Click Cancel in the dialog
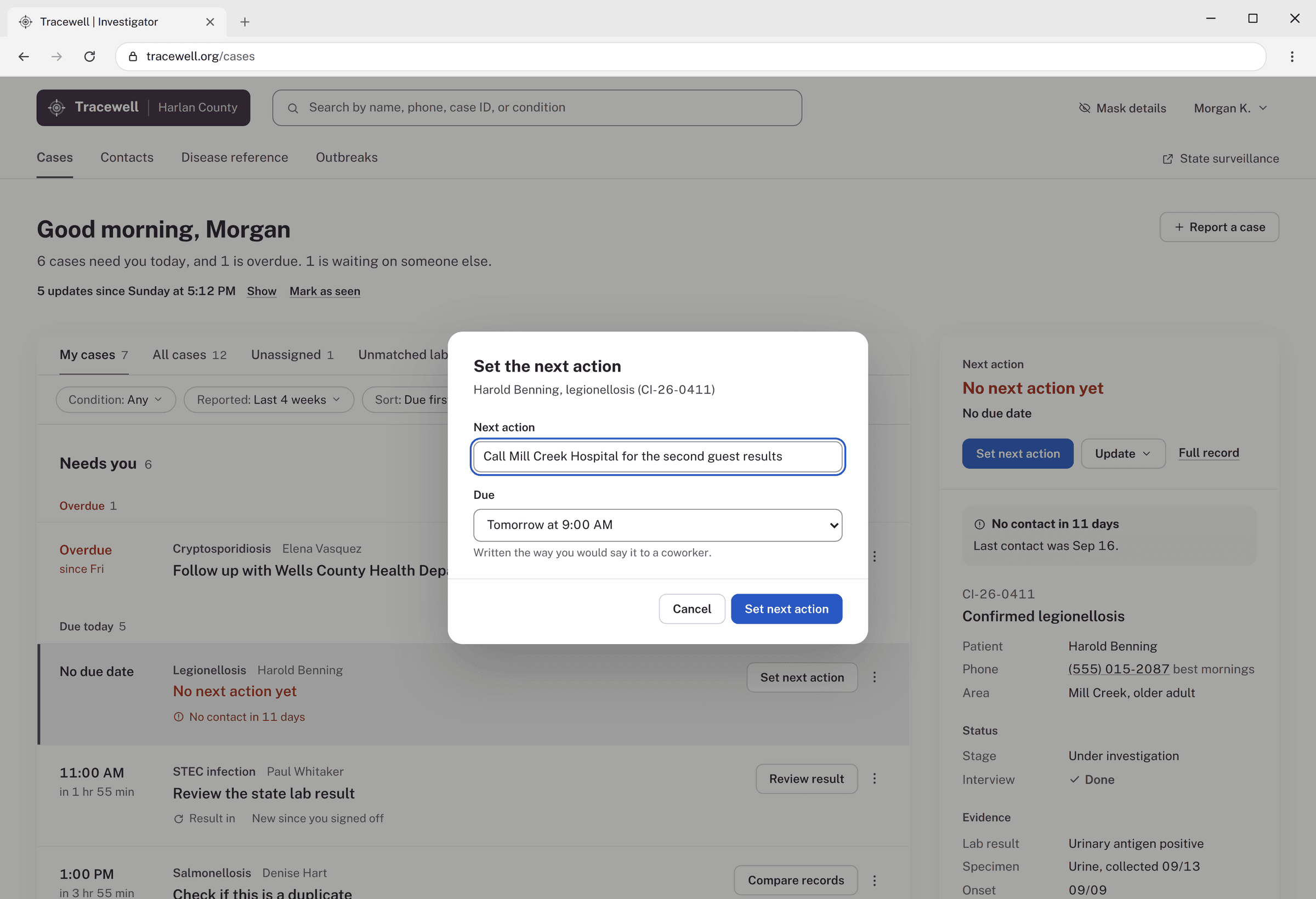Image resolution: width=1316 pixels, height=899 pixels. (691, 608)
